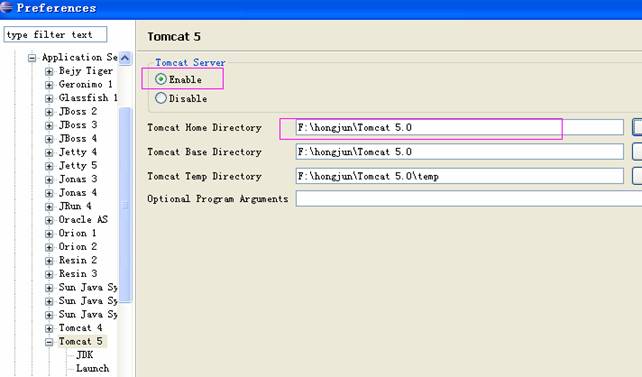The image size is (642, 377).
Task: Select Jonas 3 in the tree
Action: (78, 179)
